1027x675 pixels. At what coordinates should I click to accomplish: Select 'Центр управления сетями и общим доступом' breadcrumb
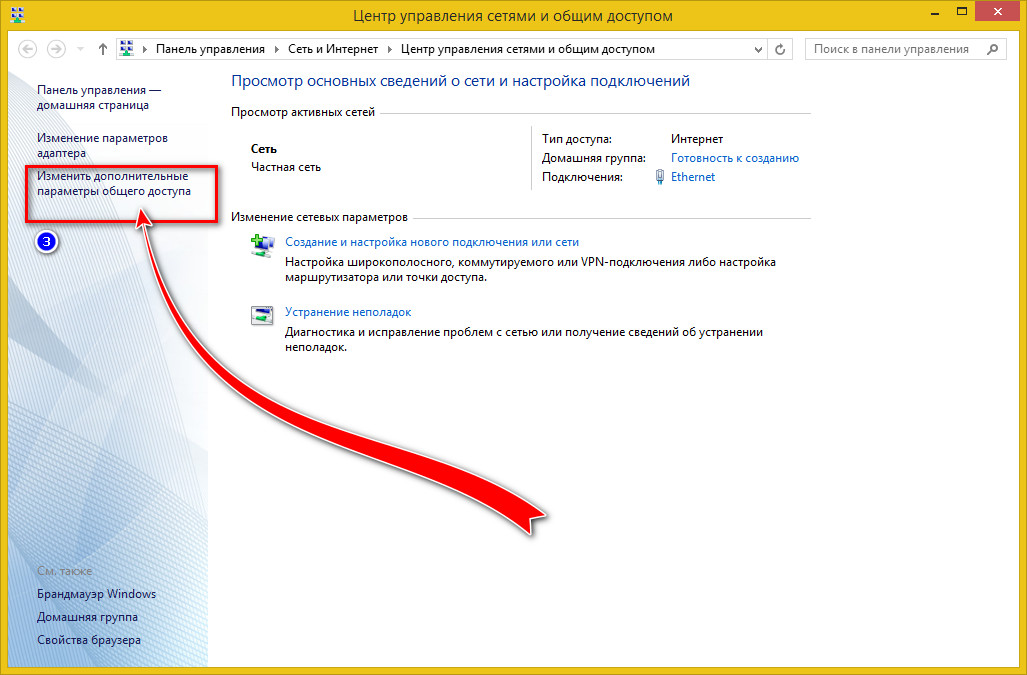point(528,49)
